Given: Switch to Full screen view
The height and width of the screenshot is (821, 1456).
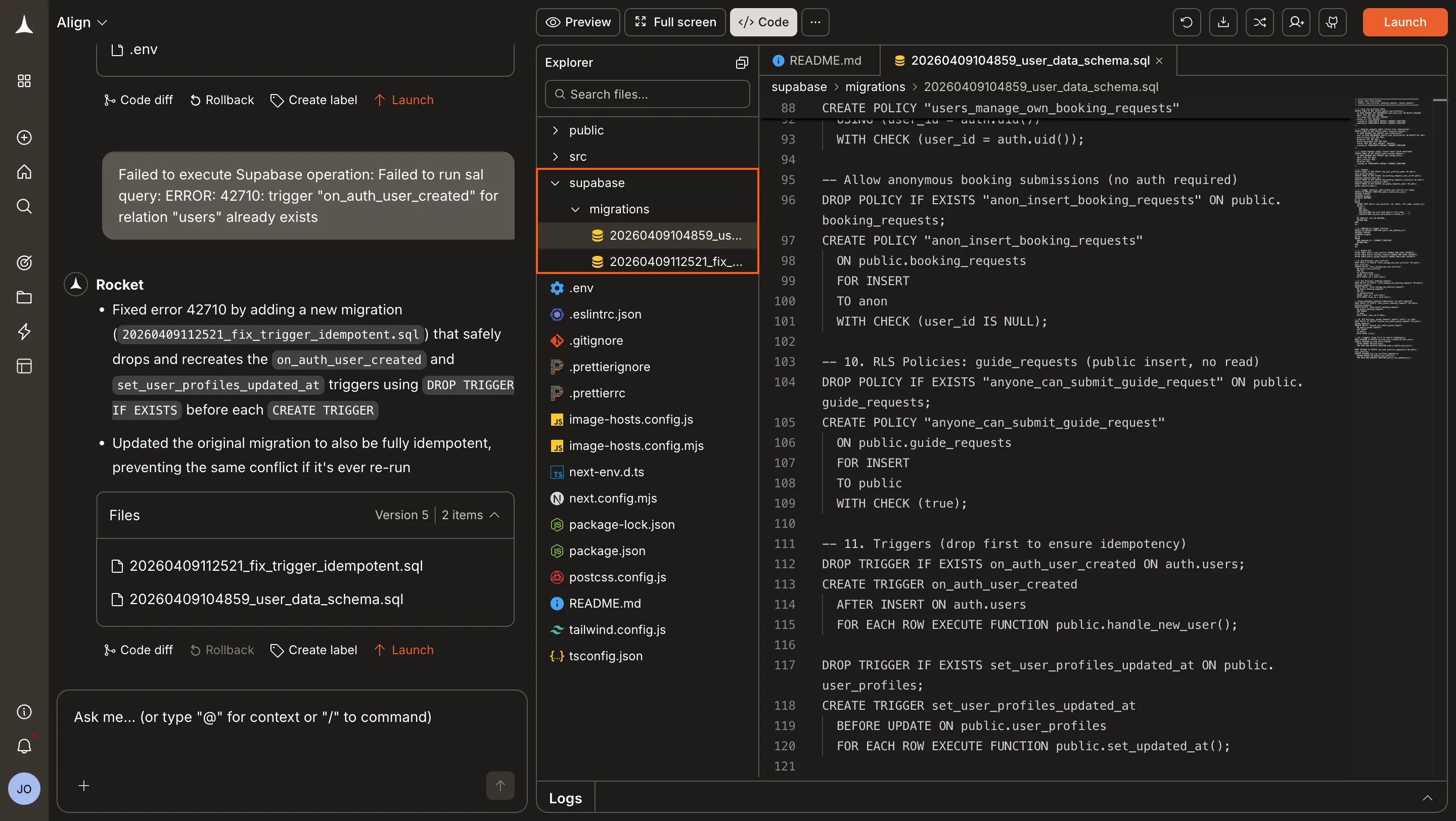Looking at the screenshot, I should 675,22.
